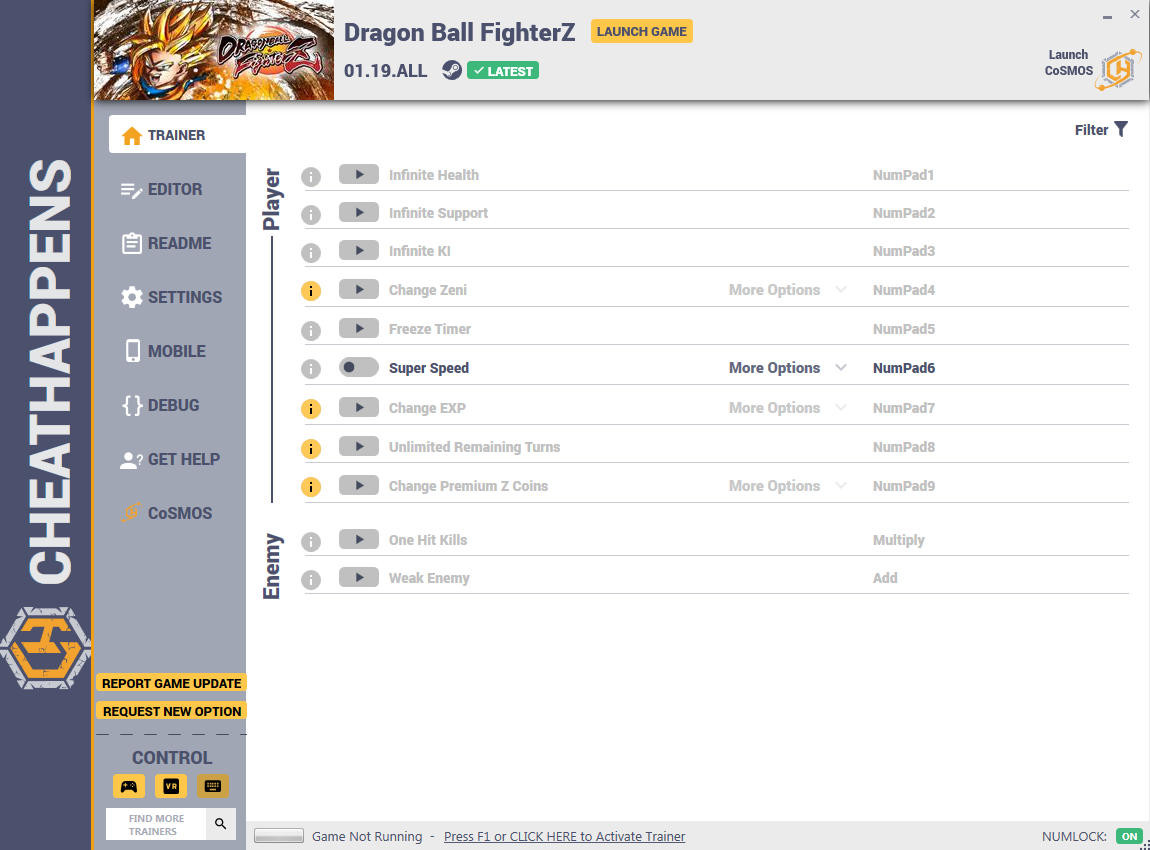The image size is (1150, 850).
Task: Click REQUEST NEW OPTION button
Action: pos(172,711)
